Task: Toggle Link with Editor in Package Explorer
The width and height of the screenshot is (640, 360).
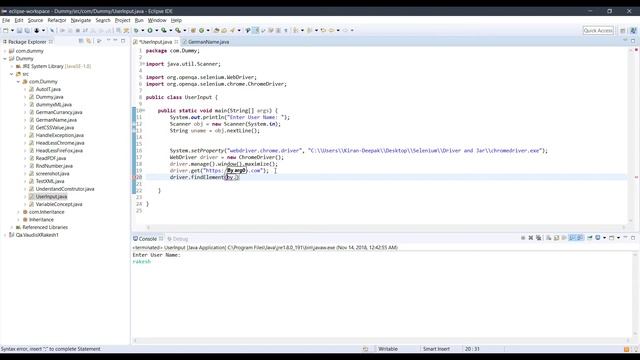Action: pyautogui.click(x=89, y=41)
